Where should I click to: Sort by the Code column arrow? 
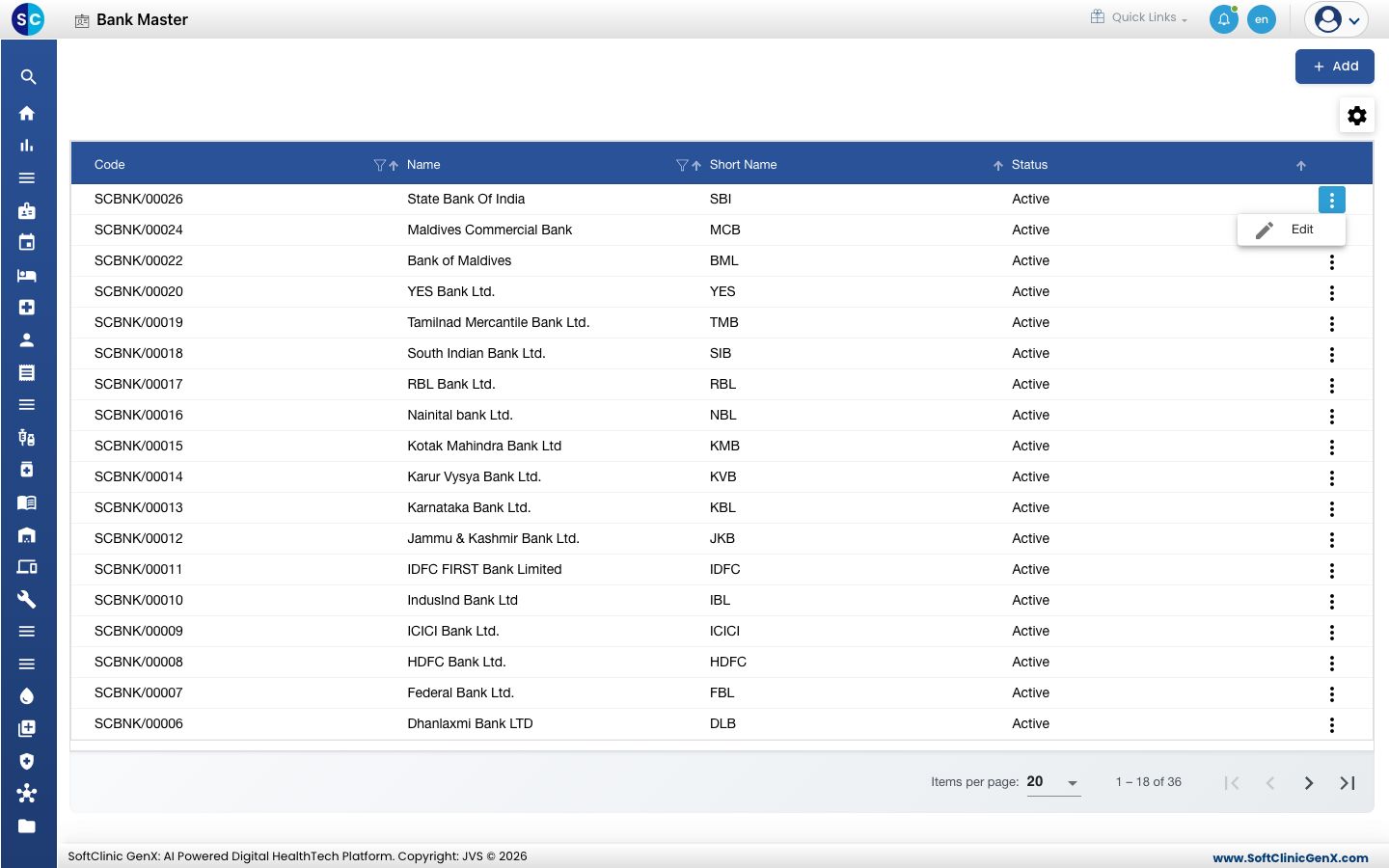394,165
